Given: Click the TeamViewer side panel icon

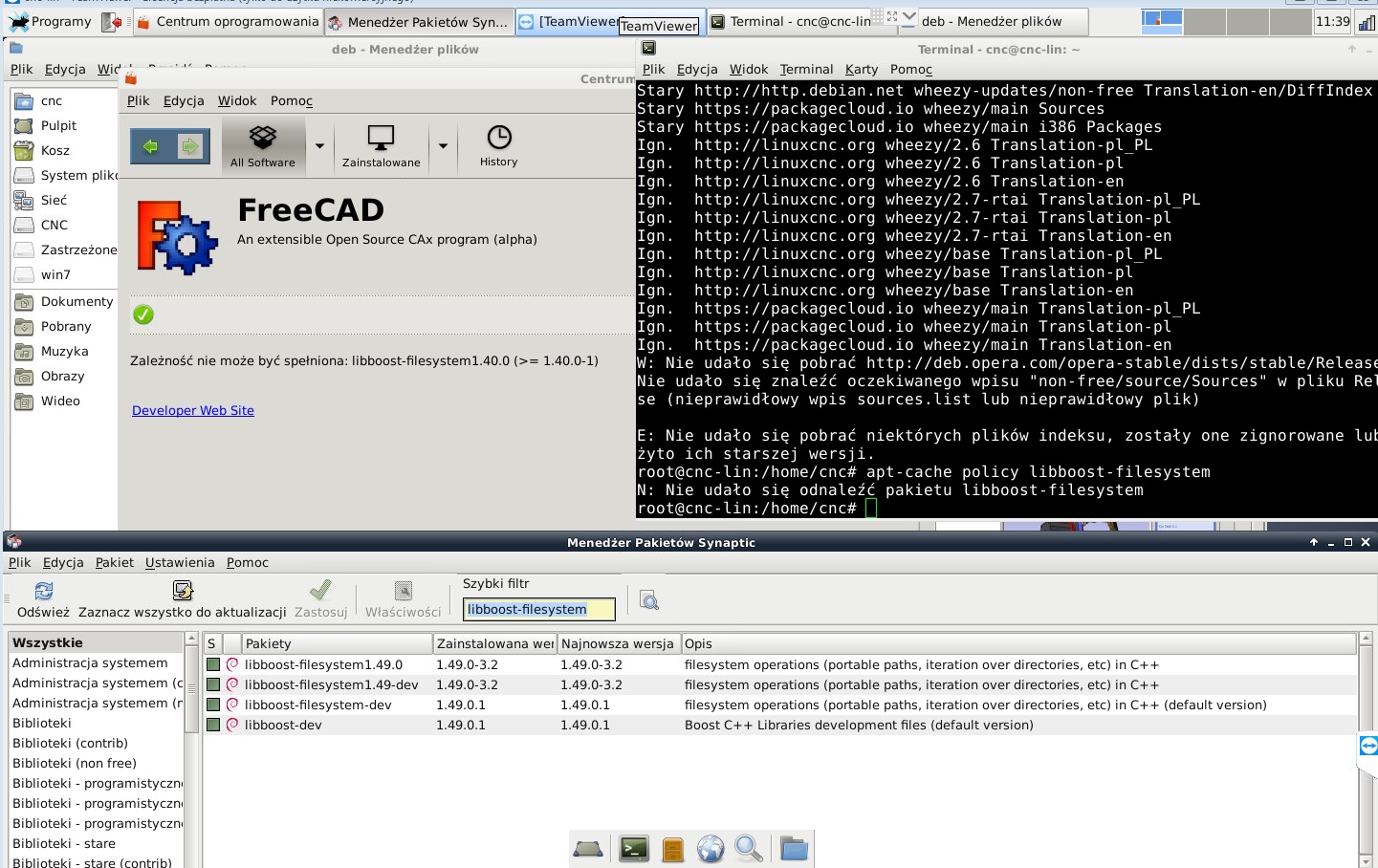Looking at the screenshot, I should [x=1368, y=746].
